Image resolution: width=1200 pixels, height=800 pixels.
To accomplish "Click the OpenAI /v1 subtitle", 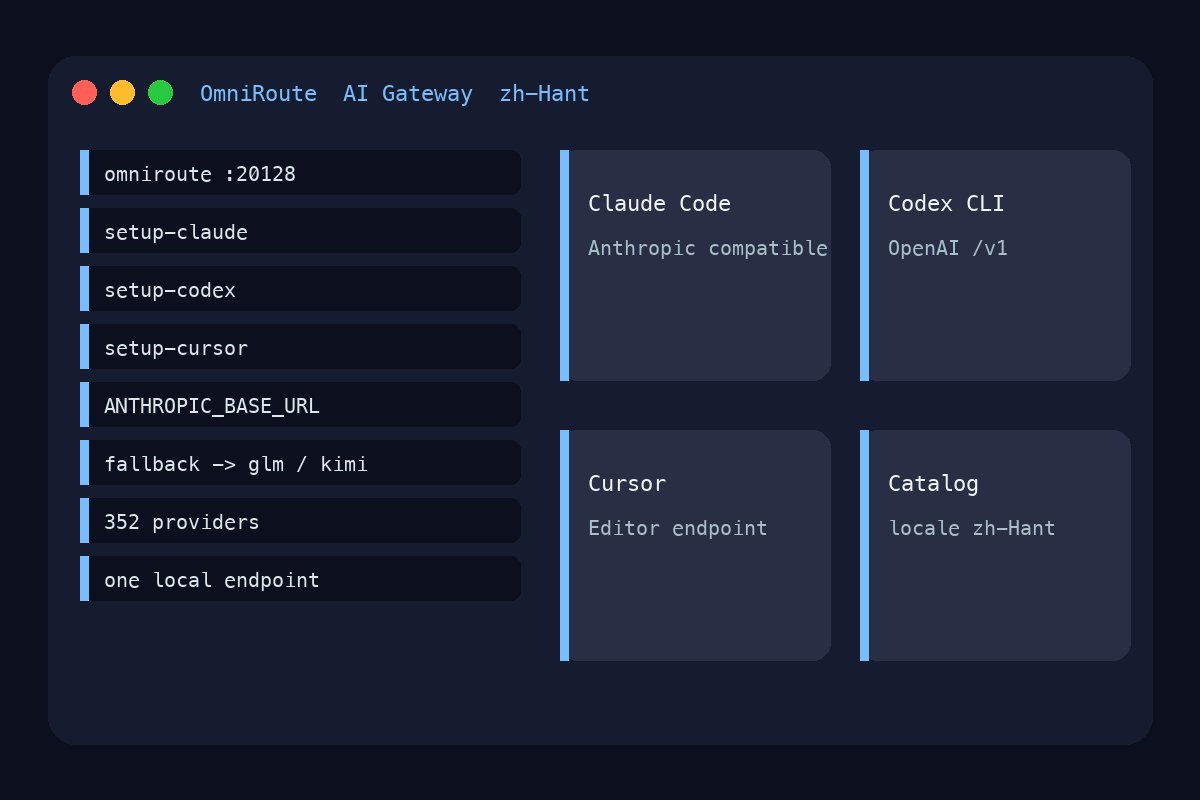I will (948, 248).
